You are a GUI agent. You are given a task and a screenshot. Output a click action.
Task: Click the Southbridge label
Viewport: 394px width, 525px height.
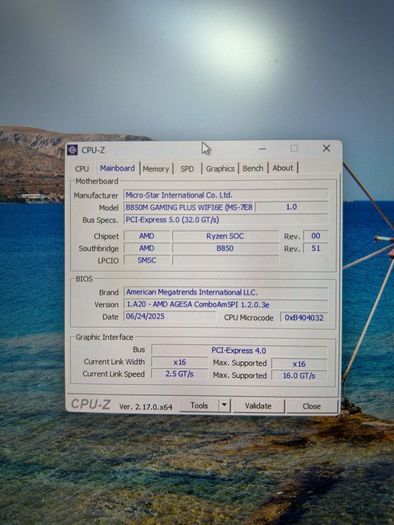tap(98, 248)
